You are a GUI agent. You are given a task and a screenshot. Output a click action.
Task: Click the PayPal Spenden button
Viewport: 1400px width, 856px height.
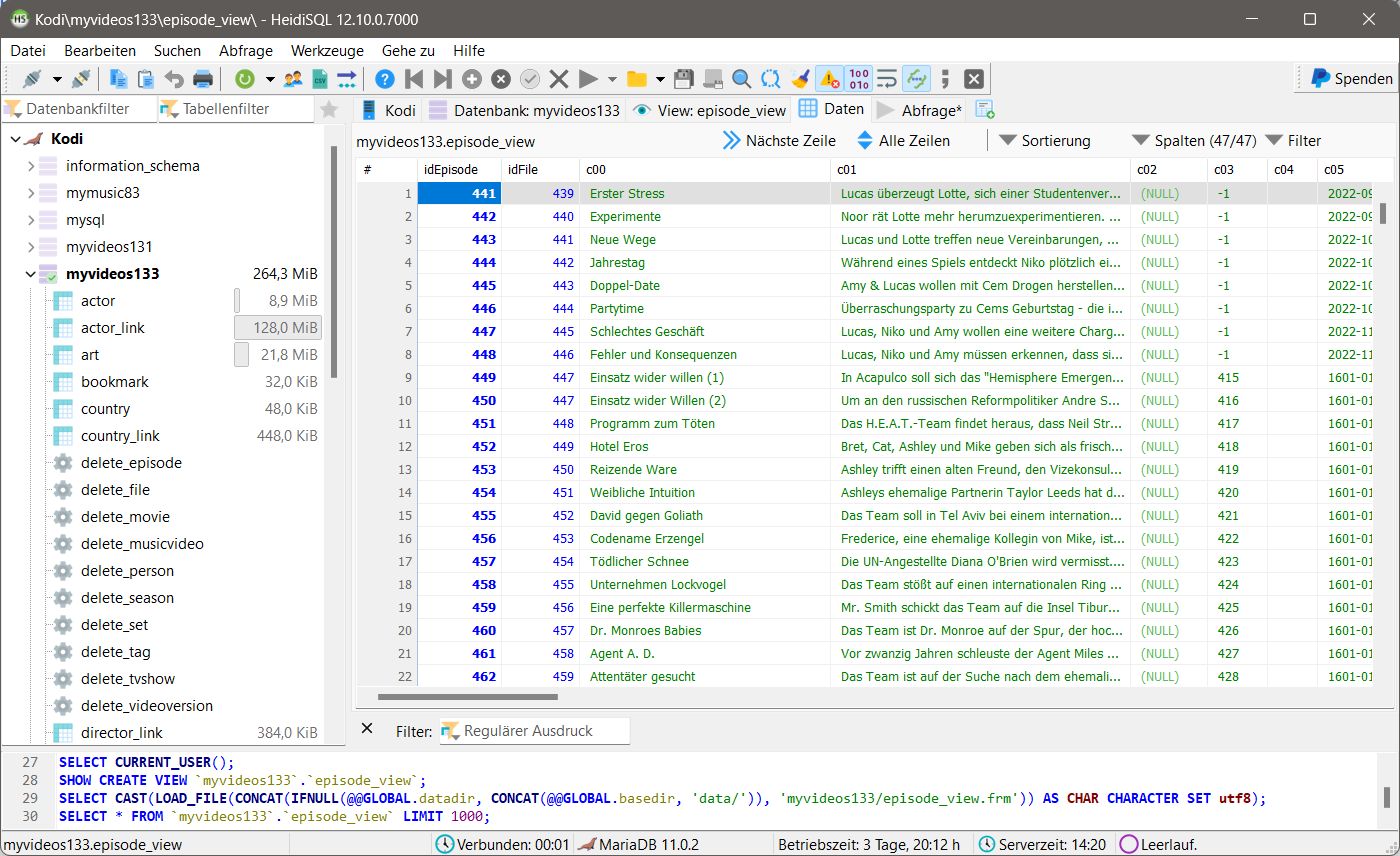click(1351, 78)
